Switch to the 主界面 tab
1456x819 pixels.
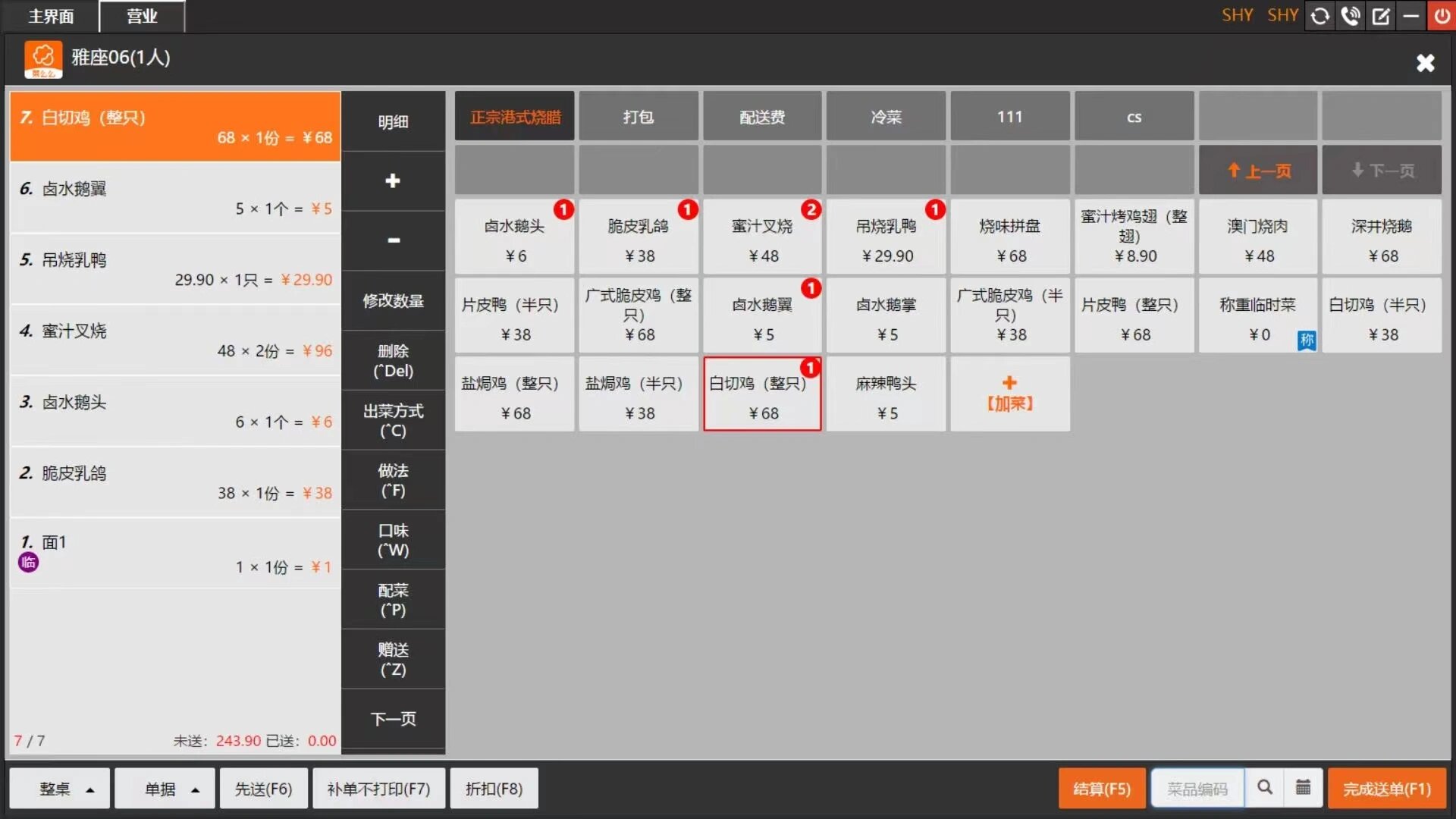click(x=51, y=16)
